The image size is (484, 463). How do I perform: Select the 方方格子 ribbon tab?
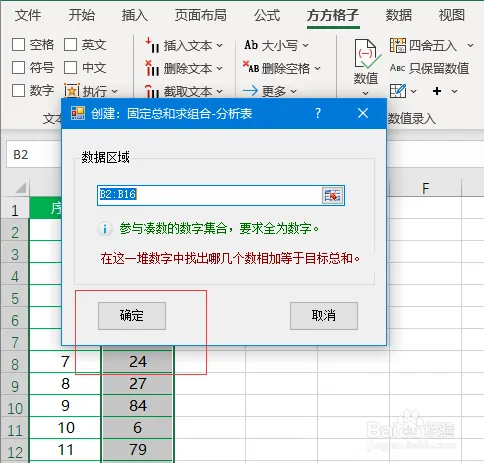point(333,15)
